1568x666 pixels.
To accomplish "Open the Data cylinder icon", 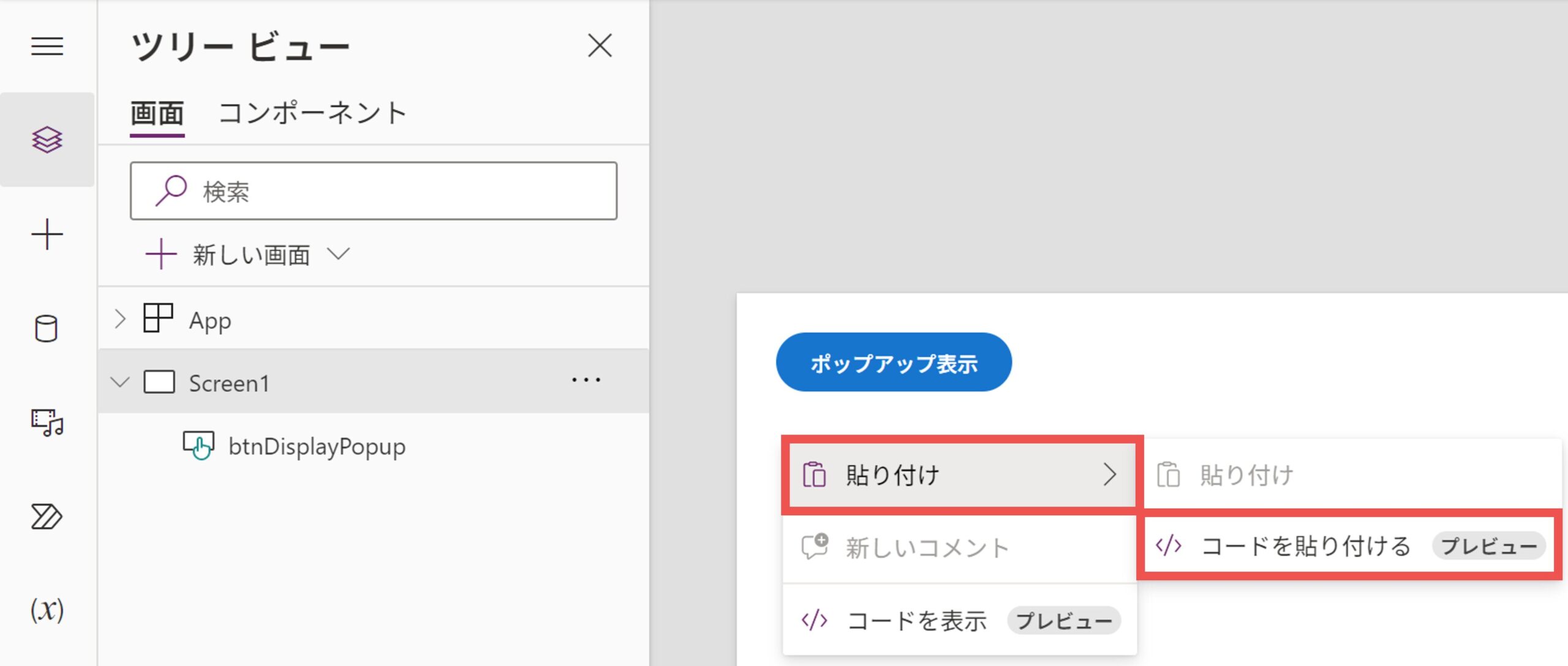I will click(x=47, y=329).
